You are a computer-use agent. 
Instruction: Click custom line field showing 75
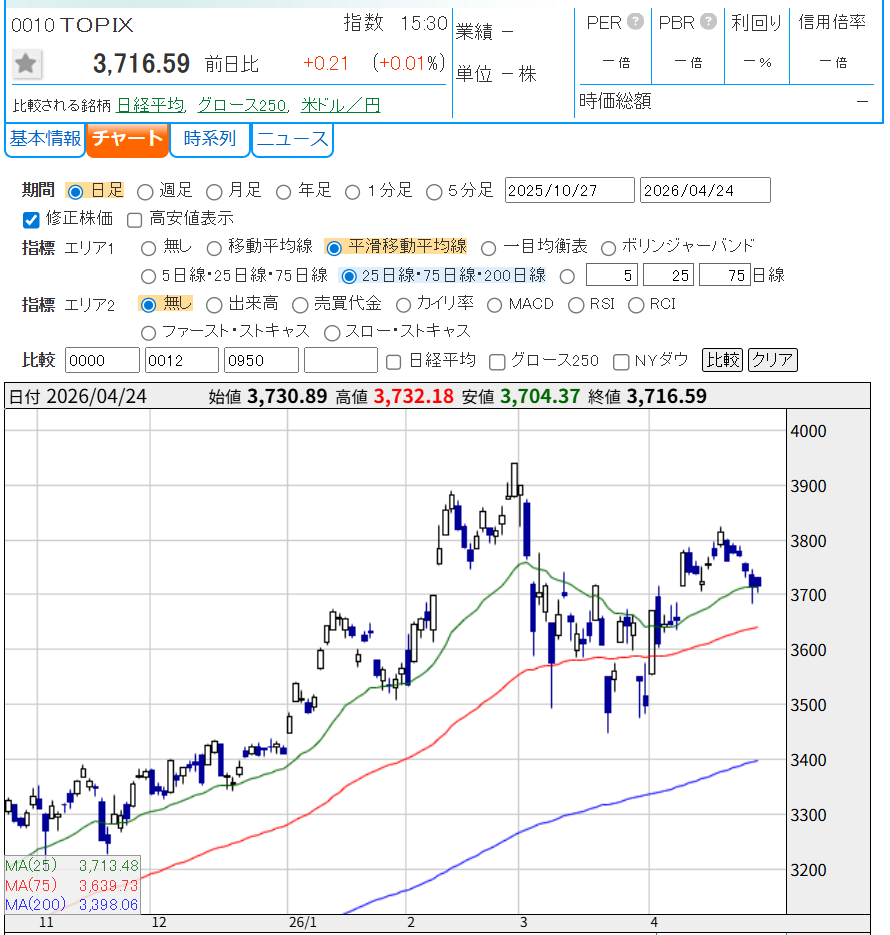[725, 275]
